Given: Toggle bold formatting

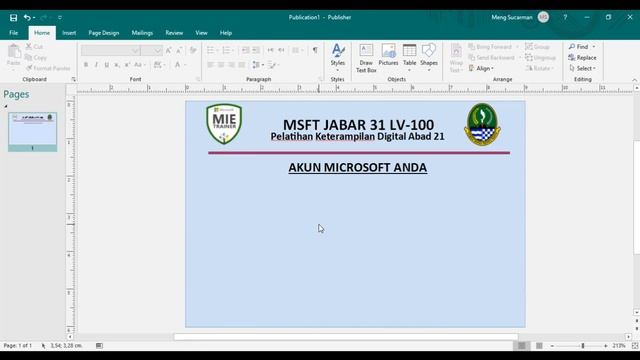Looking at the screenshot, I should coord(86,65).
